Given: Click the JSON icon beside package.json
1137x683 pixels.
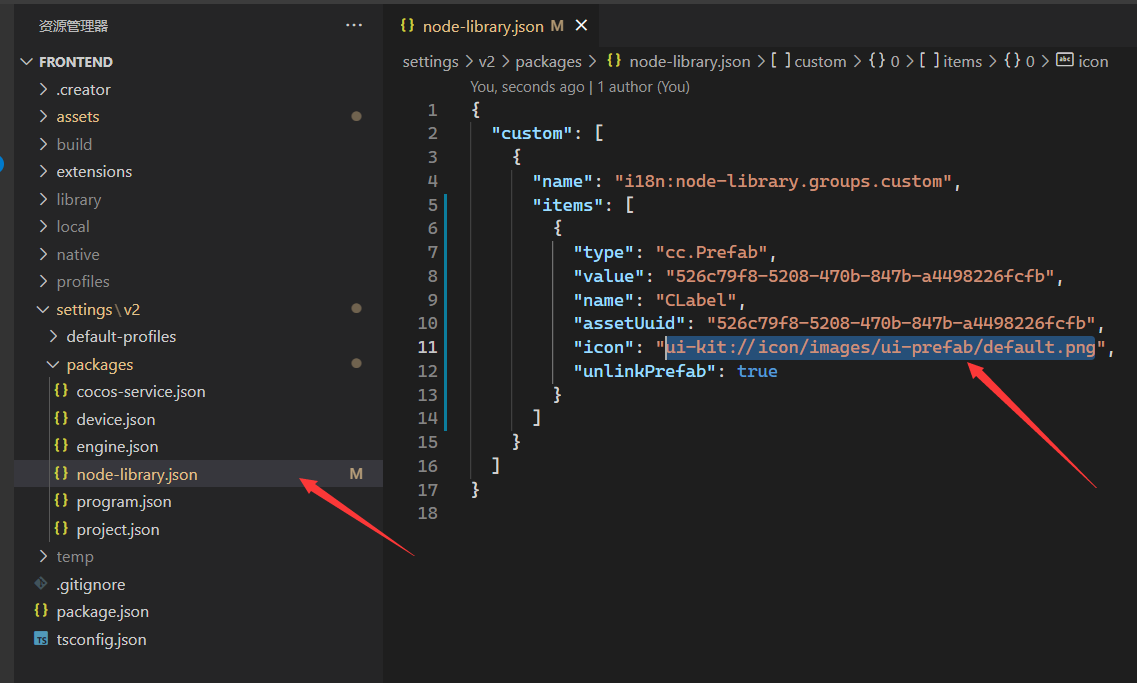Looking at the screenshot, I should [41, 611].
